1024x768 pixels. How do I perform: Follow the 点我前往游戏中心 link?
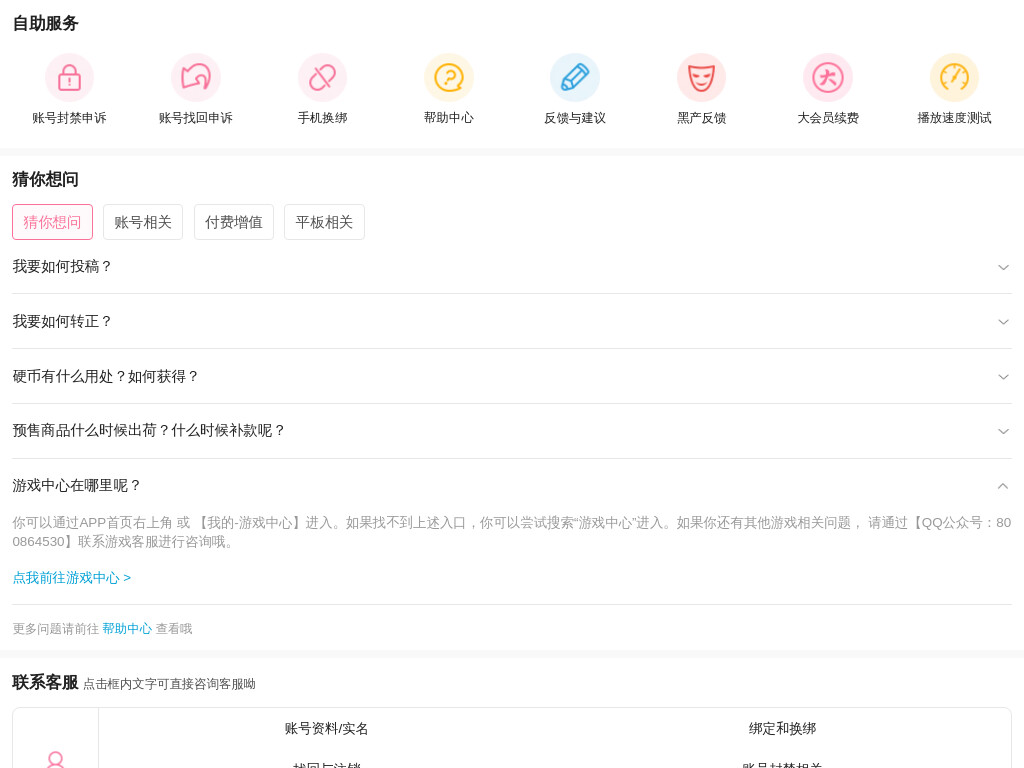72,578
